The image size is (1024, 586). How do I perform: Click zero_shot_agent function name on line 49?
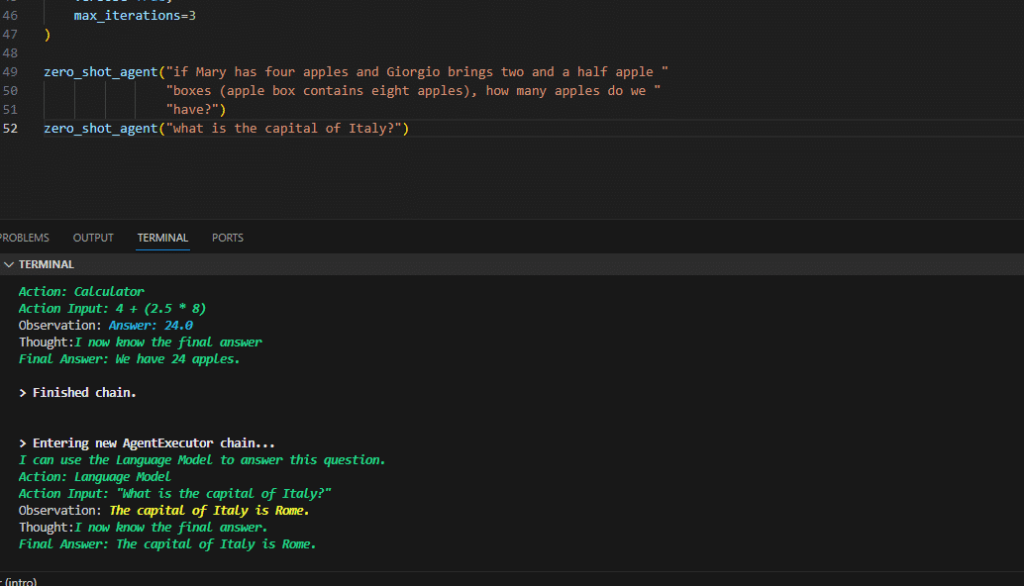tap(100, 72)
